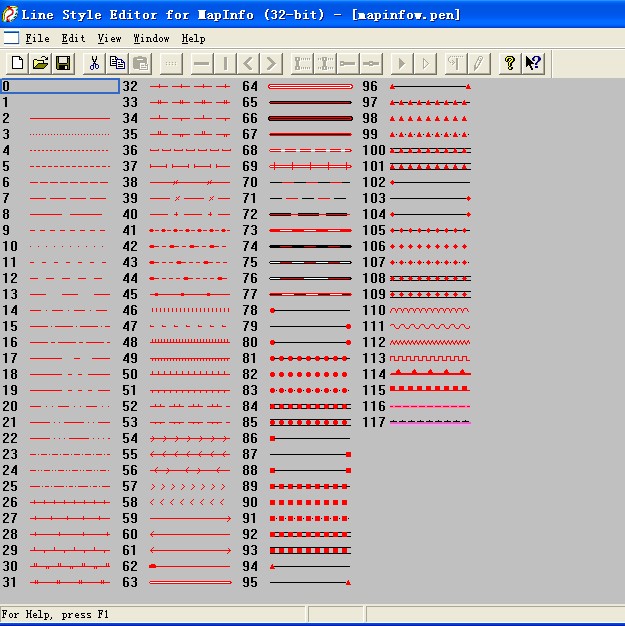Click the application logo in title bar
625x626 pixels.
click(x=10, y=14)
